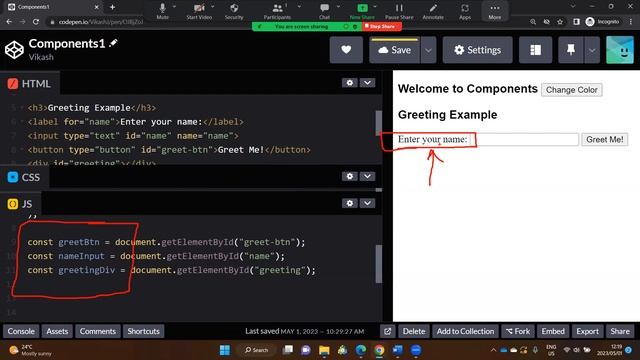
Task: Select the HTML editor tab
Action: [x=29, y=84]
